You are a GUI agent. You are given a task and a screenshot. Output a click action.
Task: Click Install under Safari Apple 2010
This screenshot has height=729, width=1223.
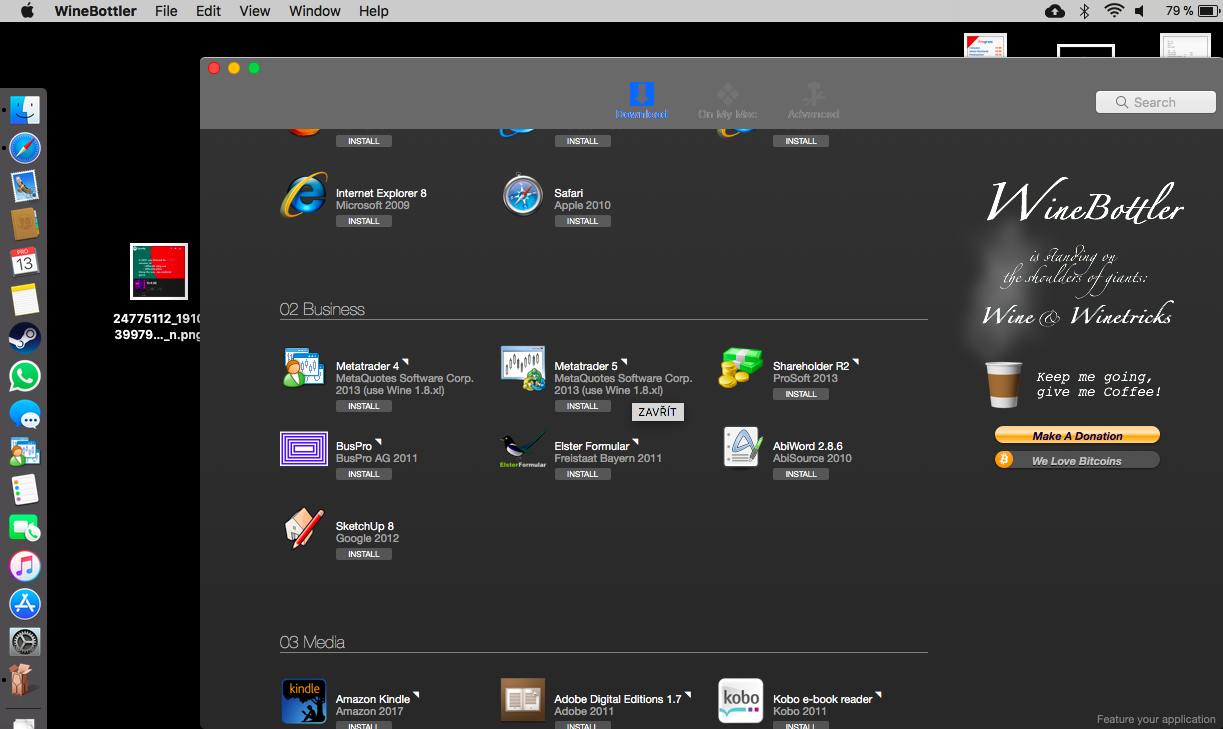point(583,221)
